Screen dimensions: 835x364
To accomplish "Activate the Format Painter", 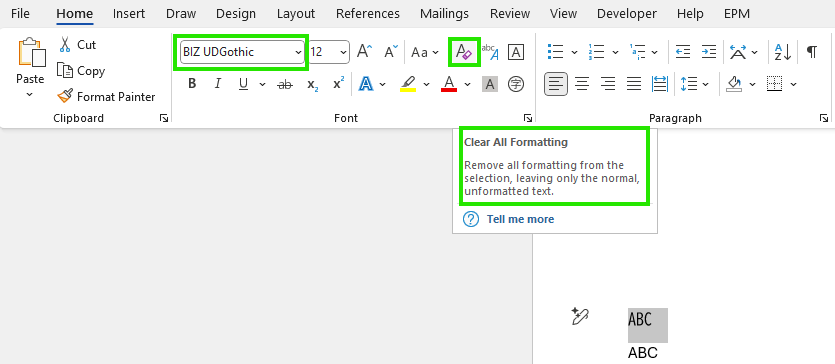I will point(107,96).
